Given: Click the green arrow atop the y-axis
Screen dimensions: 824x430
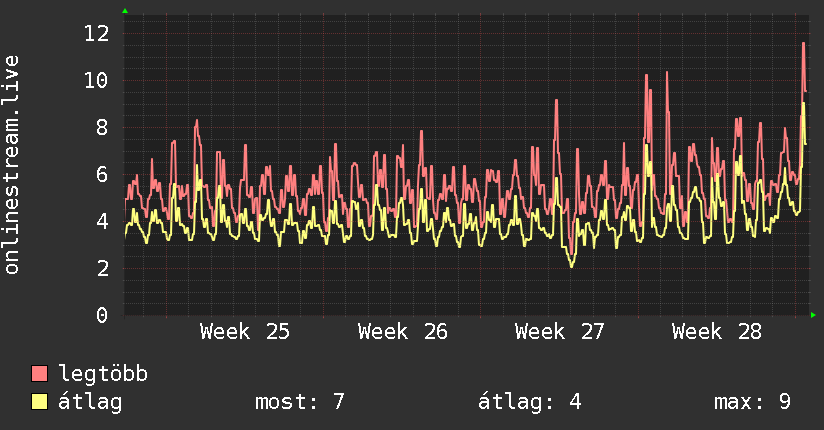Looking at the screenshot, I should click(125, 11).
